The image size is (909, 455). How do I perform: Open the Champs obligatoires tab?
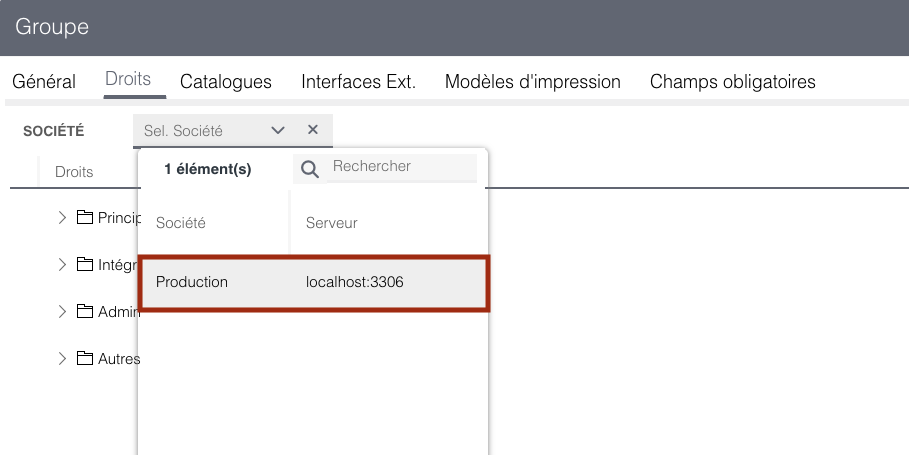(x=733, y=82)
